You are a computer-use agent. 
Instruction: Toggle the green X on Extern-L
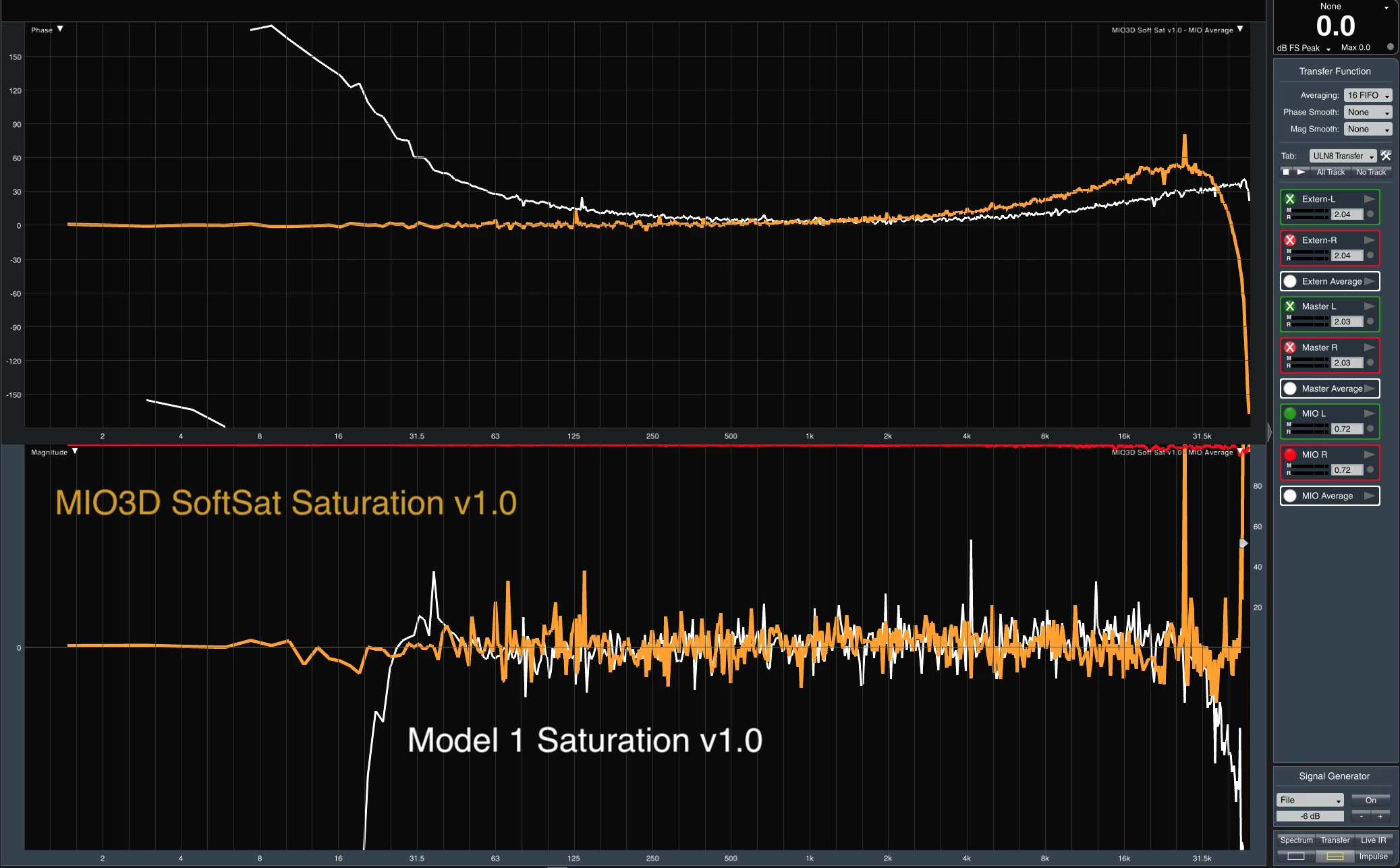click(1290, 199)
